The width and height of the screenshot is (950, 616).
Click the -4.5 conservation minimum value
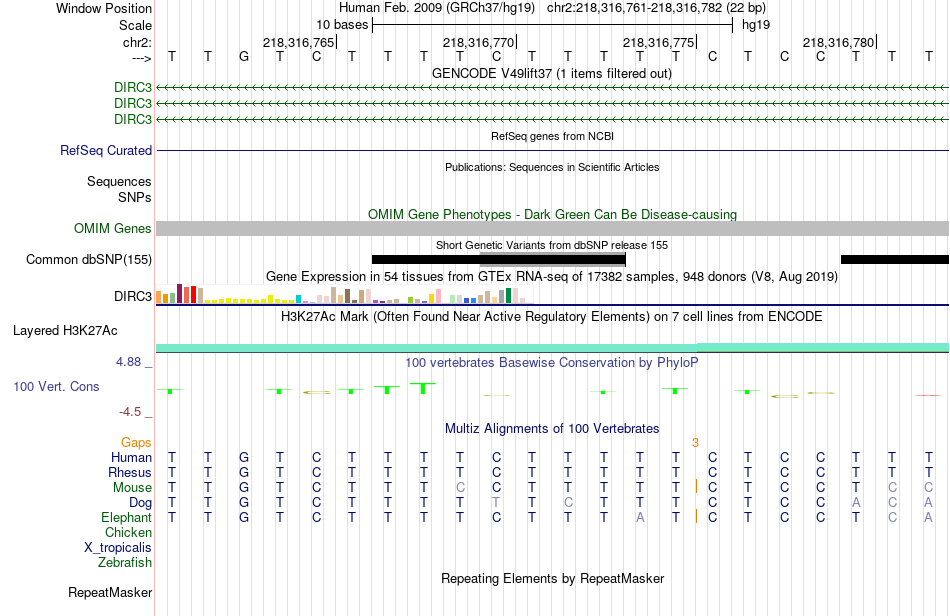coord(130,412)
